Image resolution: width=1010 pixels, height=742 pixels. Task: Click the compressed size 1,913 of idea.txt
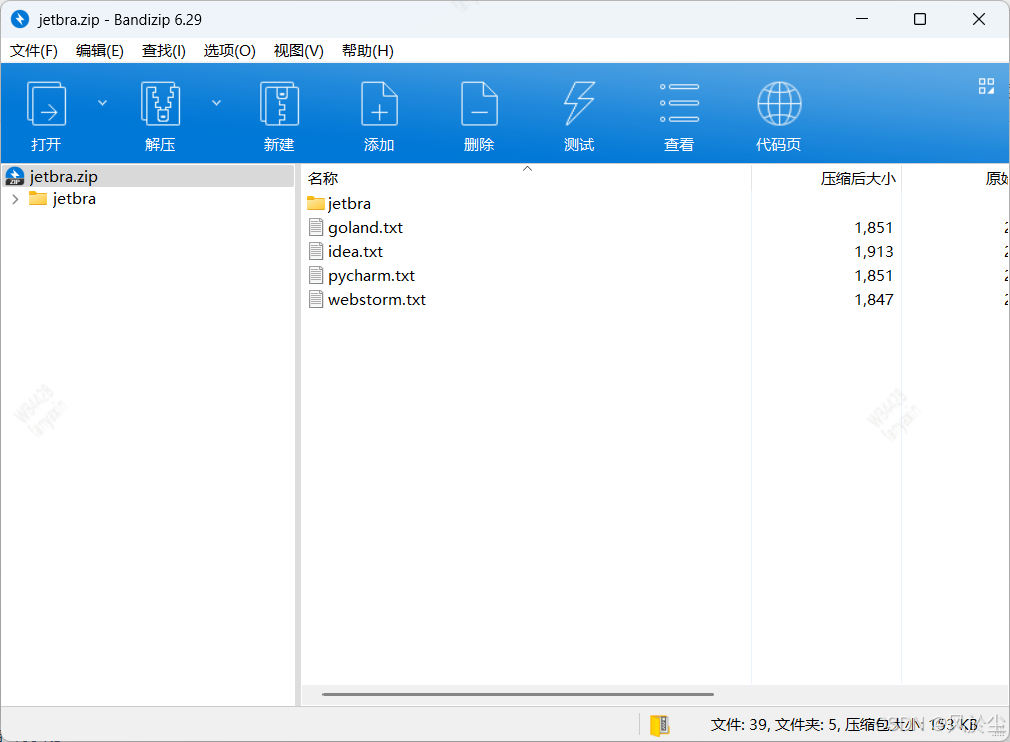[x=873, y=252]
